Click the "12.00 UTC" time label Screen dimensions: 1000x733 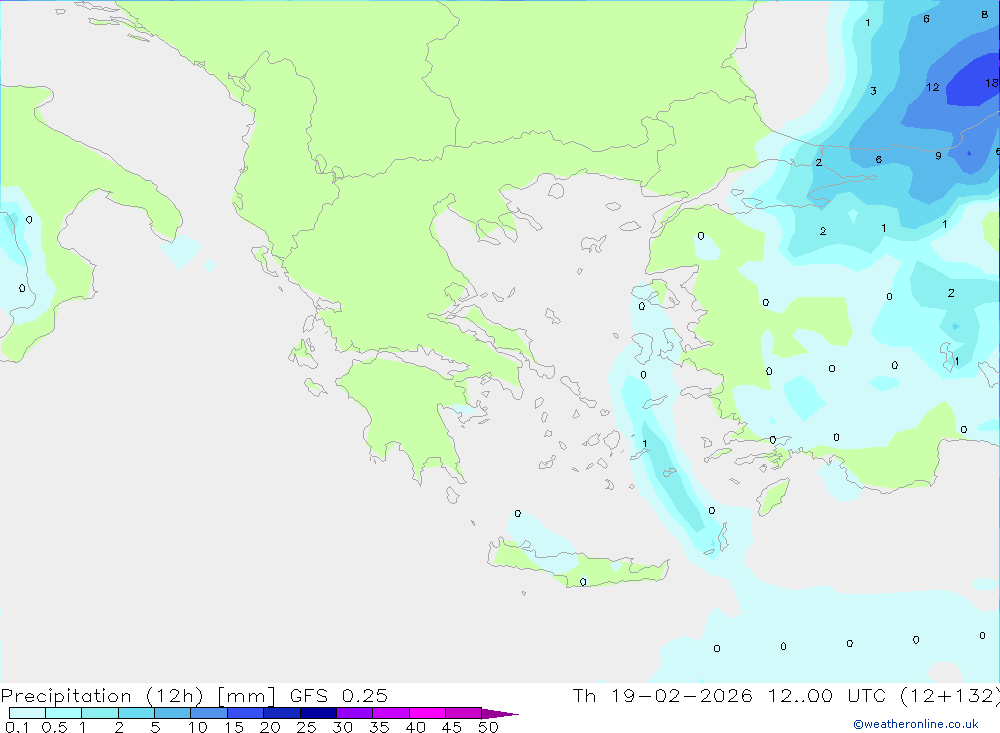827,696
